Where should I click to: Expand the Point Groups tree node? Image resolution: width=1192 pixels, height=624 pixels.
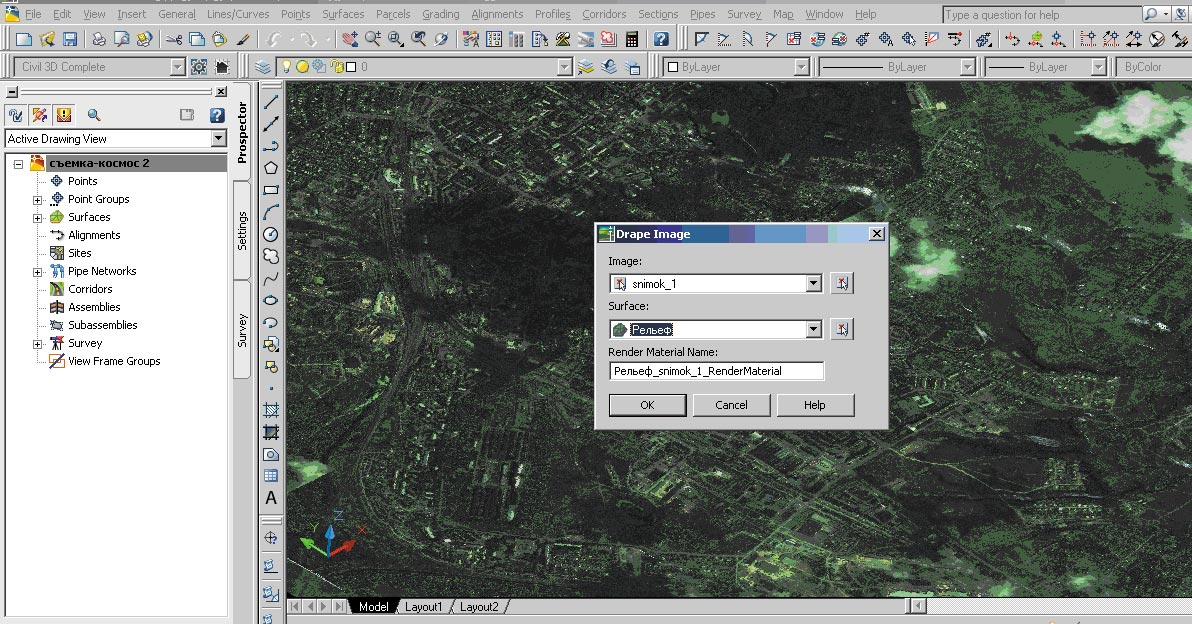tap(37, 200)
